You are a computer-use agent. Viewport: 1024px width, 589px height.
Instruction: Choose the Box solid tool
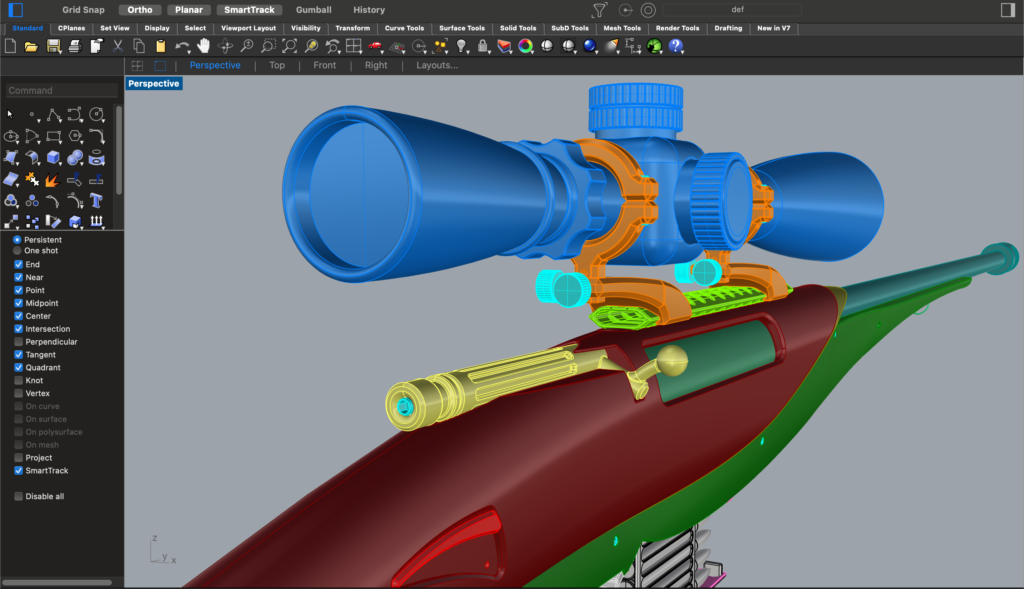[x=54, y=158]
